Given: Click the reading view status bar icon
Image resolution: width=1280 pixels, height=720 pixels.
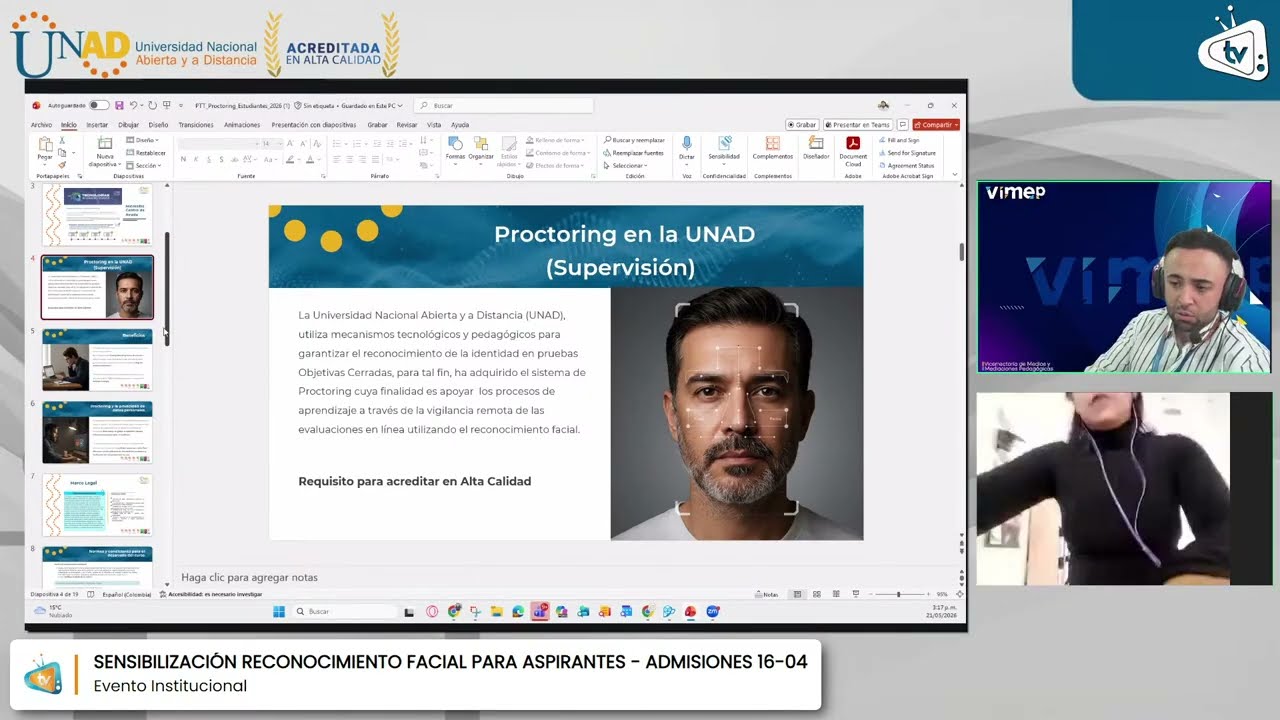Looking at the screenshot, I should click(x=836, y=594).
